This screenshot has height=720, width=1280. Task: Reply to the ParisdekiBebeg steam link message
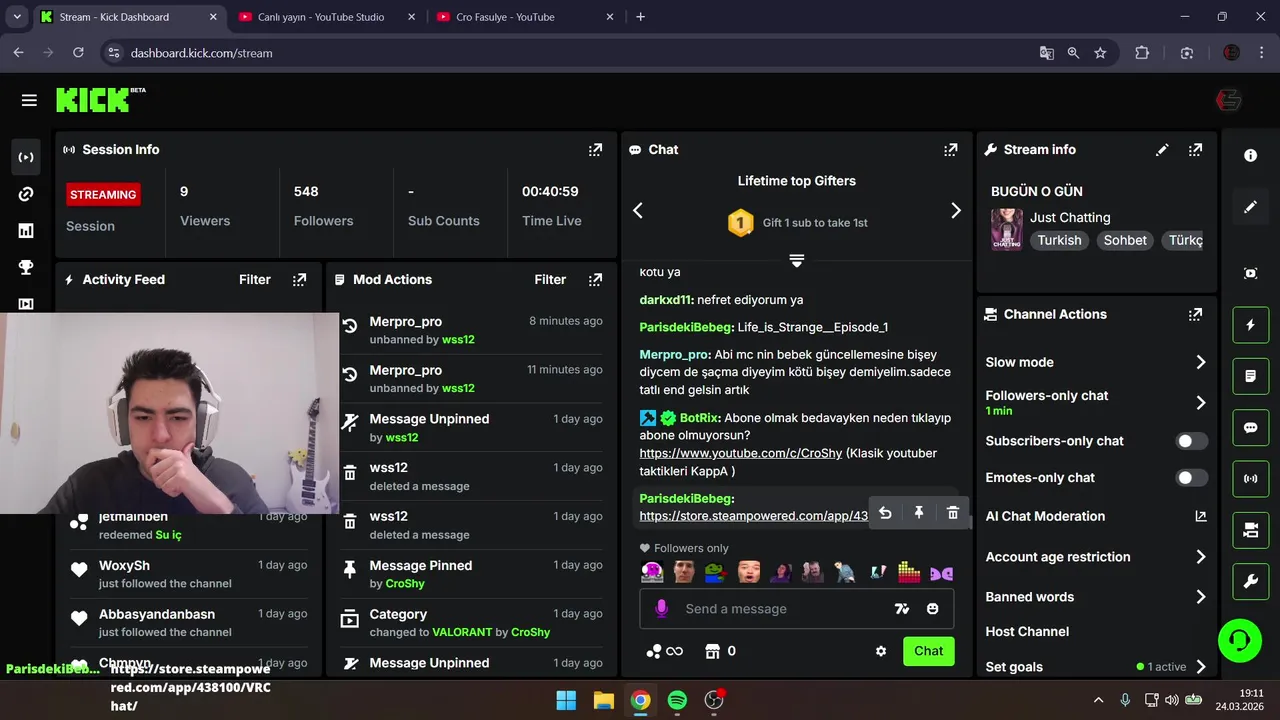[x=885, y=513]
